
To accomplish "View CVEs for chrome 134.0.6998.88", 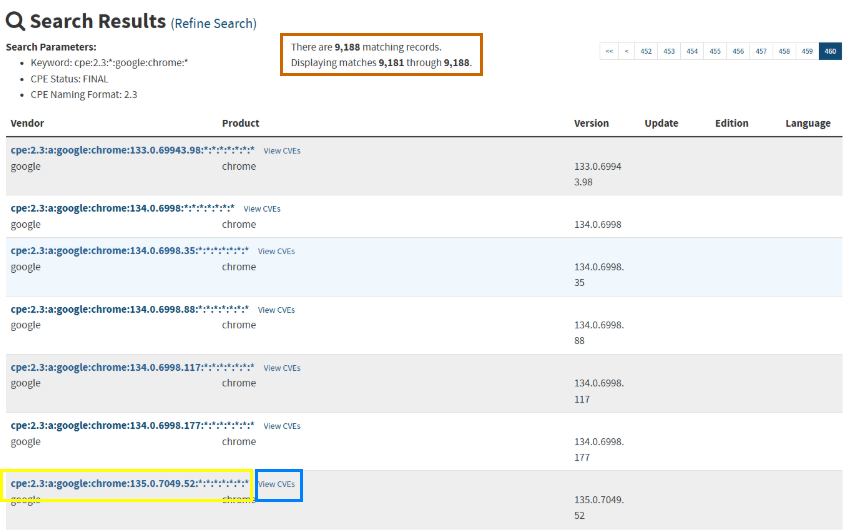I will 276,310.
